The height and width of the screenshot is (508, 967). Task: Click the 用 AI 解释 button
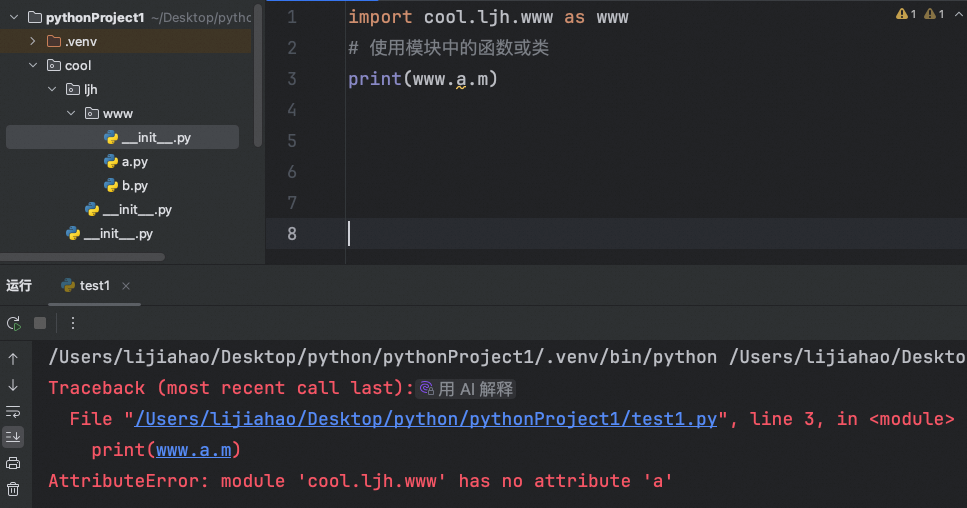[466, 389]
